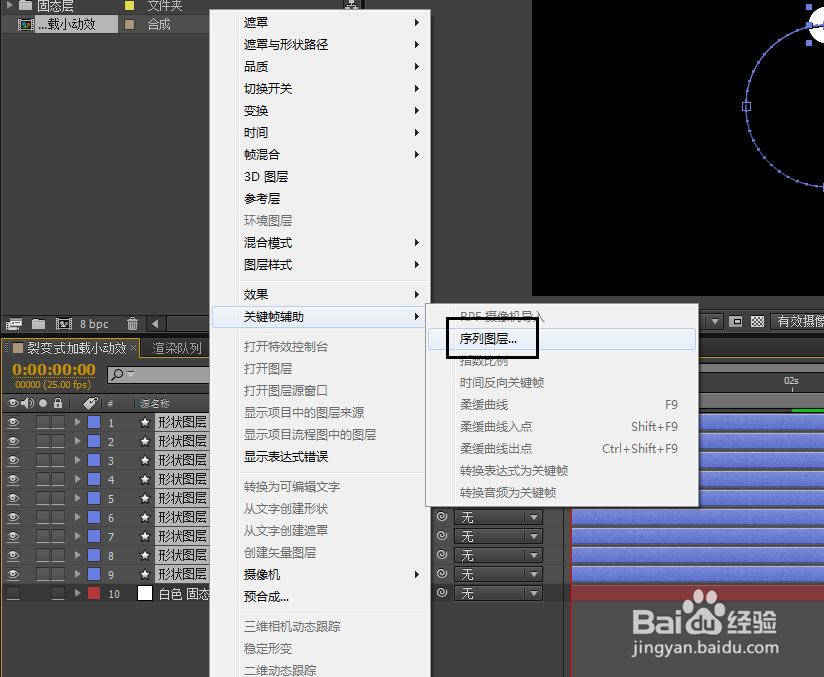Click star icon of shape layer 1

pos(145,423)
